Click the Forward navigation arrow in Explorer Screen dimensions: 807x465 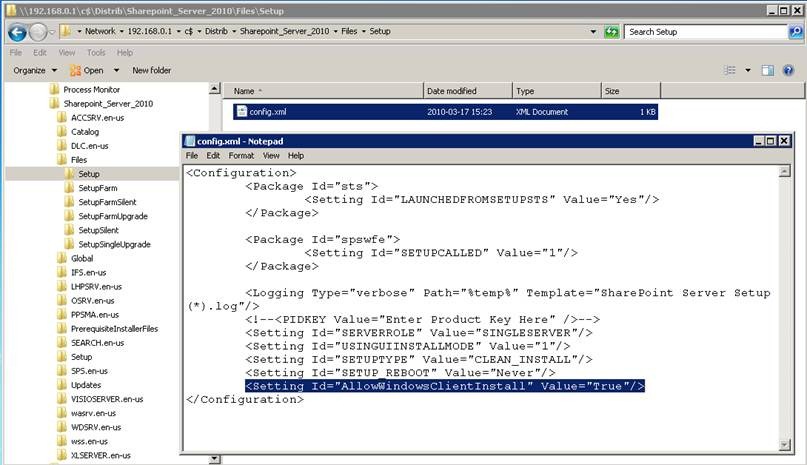click(x=38, y=32)
